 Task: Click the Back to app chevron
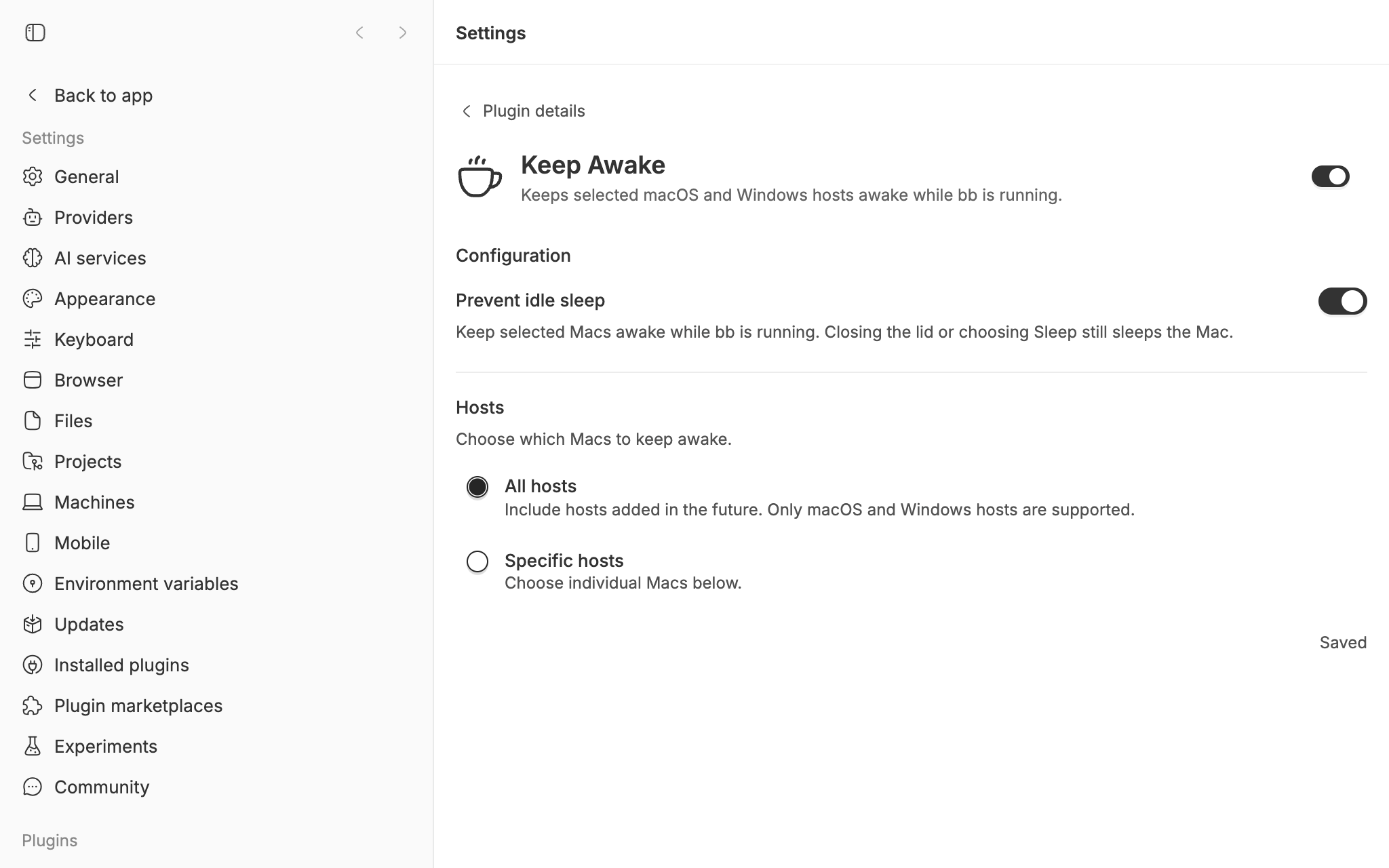[33, 95]
